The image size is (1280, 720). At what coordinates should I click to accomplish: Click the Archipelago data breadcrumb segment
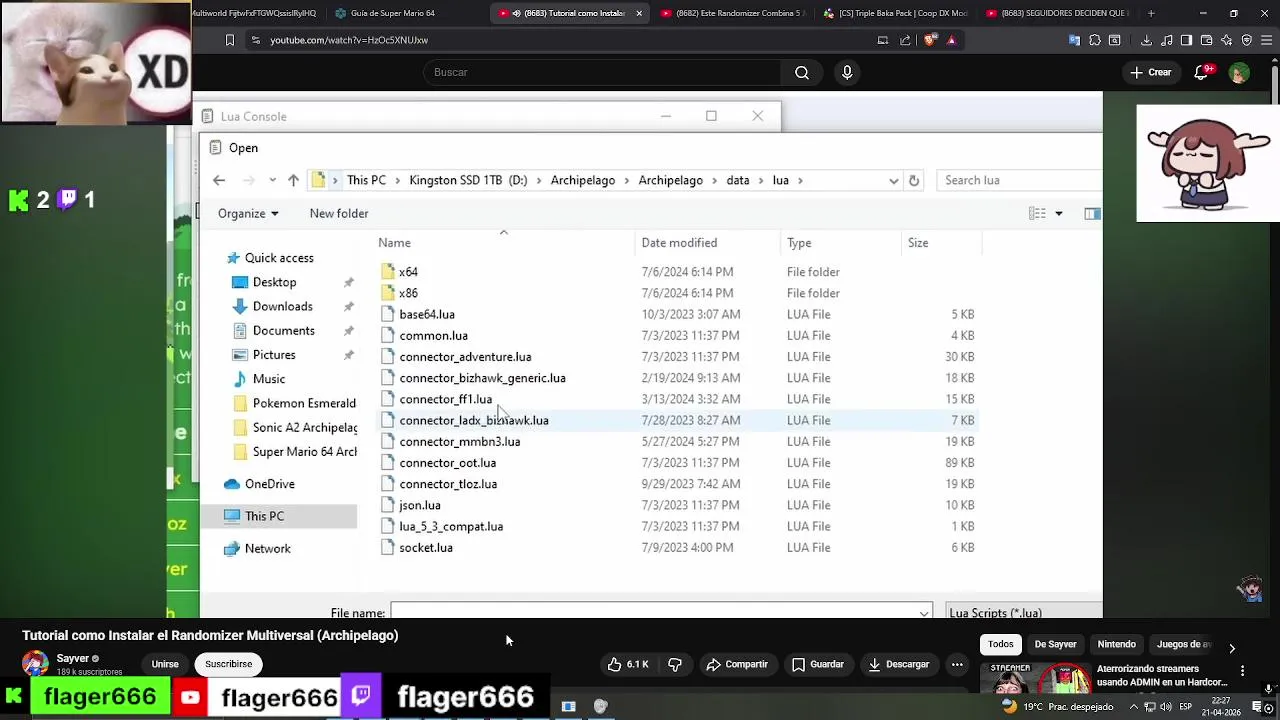[x=737, y=180]
